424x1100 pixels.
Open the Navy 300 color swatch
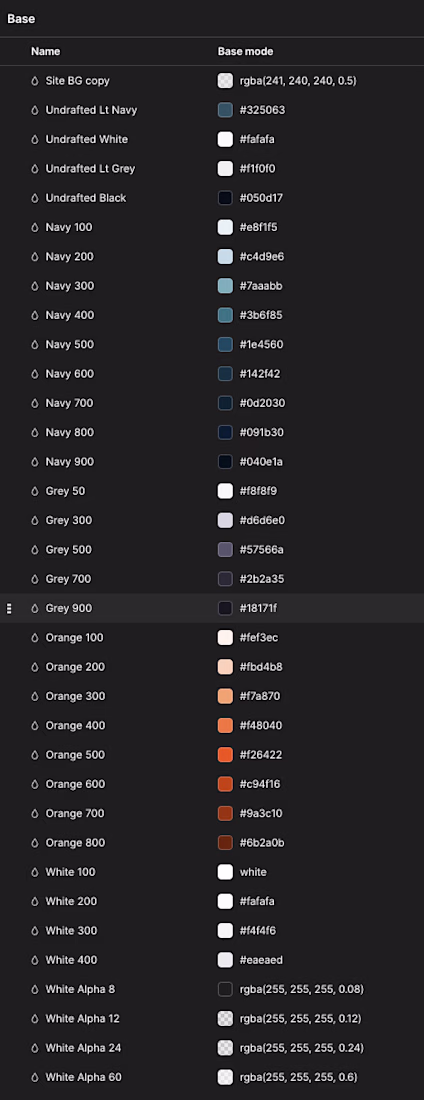[x=225, y=286]
